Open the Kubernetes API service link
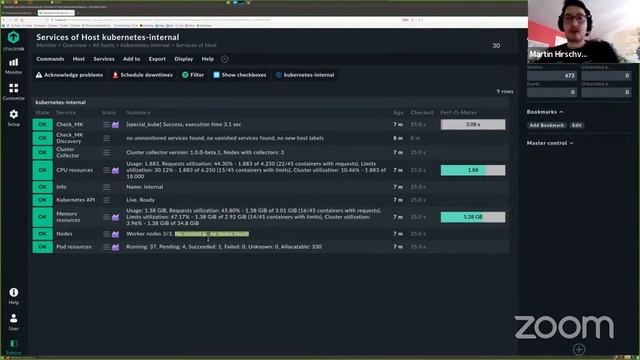This screenshot has width=640, height=360. (x=76, y=200)
